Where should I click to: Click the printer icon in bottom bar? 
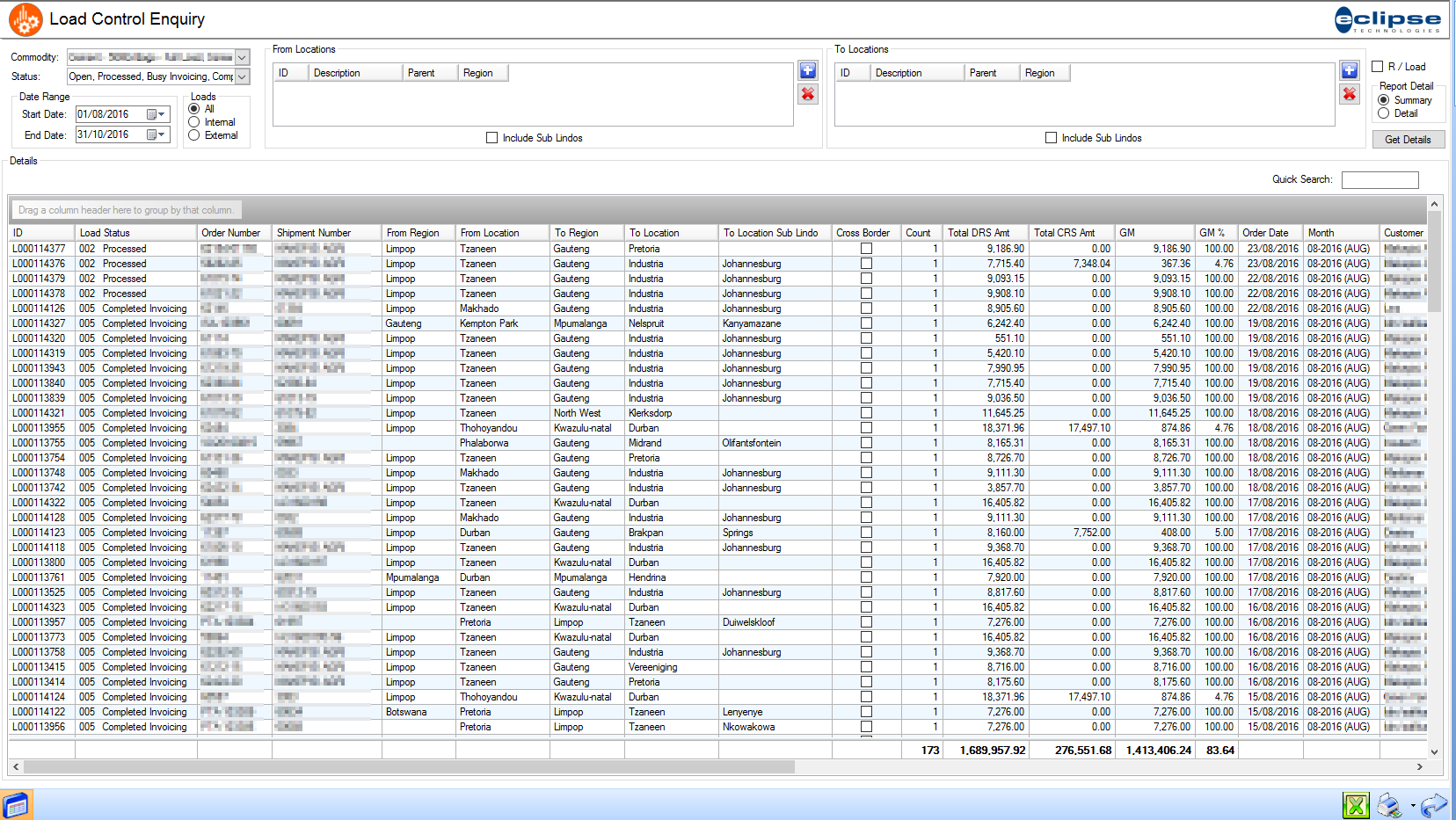(1389, 805)
